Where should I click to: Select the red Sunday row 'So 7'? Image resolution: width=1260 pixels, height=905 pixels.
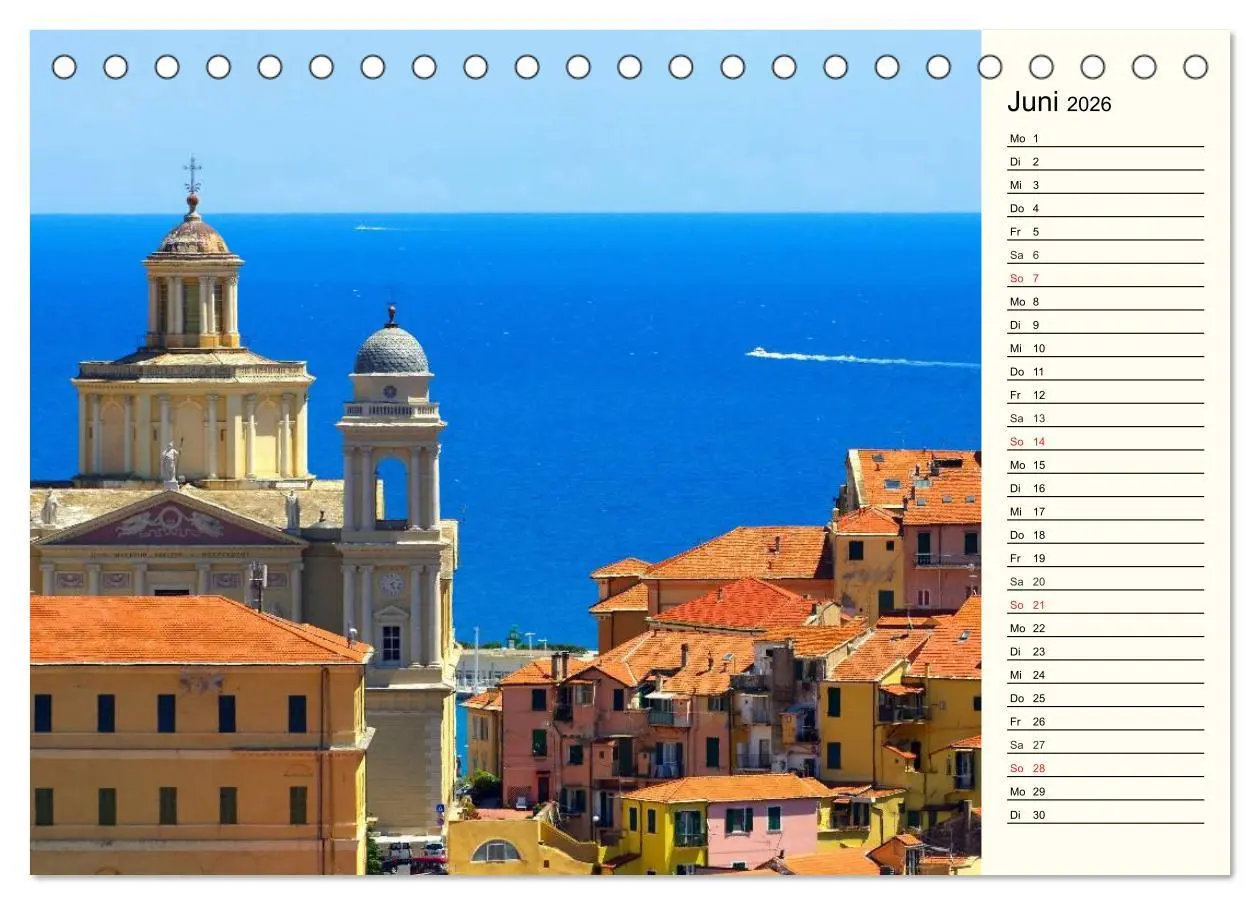point(1105,278)
